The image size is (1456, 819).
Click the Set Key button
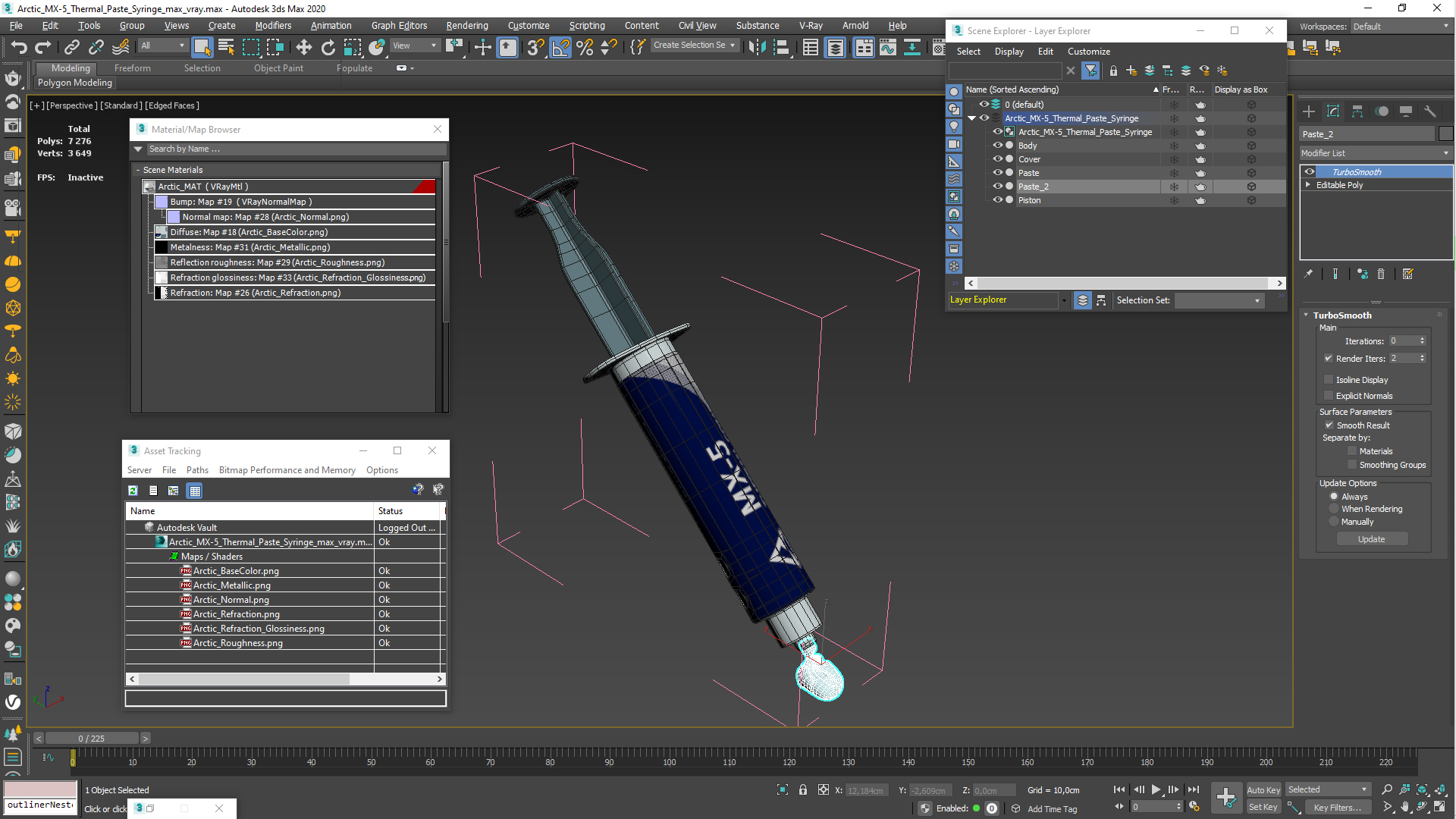[x=1263, y=808]
